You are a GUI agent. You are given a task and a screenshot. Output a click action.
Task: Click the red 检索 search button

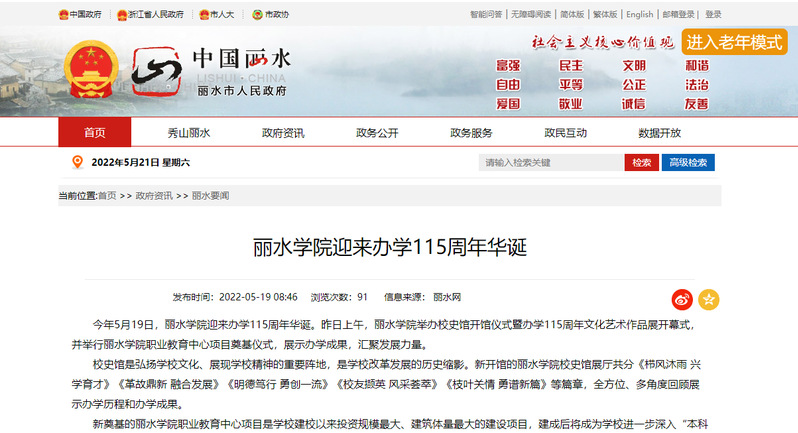pyautogui.click(x=640, y=162)
